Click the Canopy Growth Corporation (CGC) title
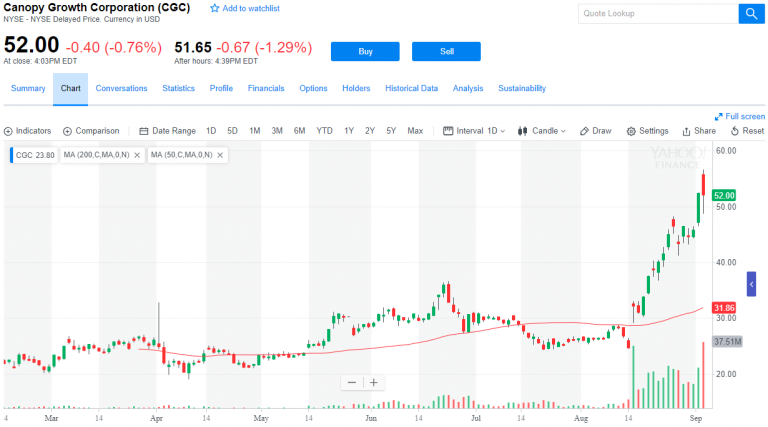Screen dimensions: 768x427 (96, 7)
